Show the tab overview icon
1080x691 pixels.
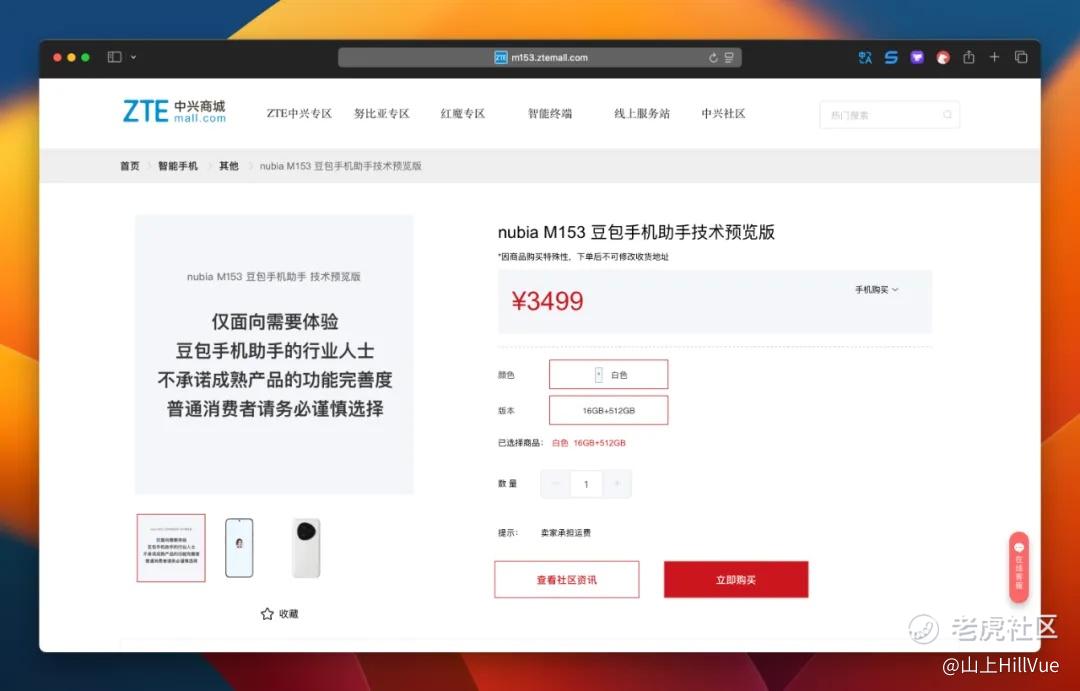1021,57
